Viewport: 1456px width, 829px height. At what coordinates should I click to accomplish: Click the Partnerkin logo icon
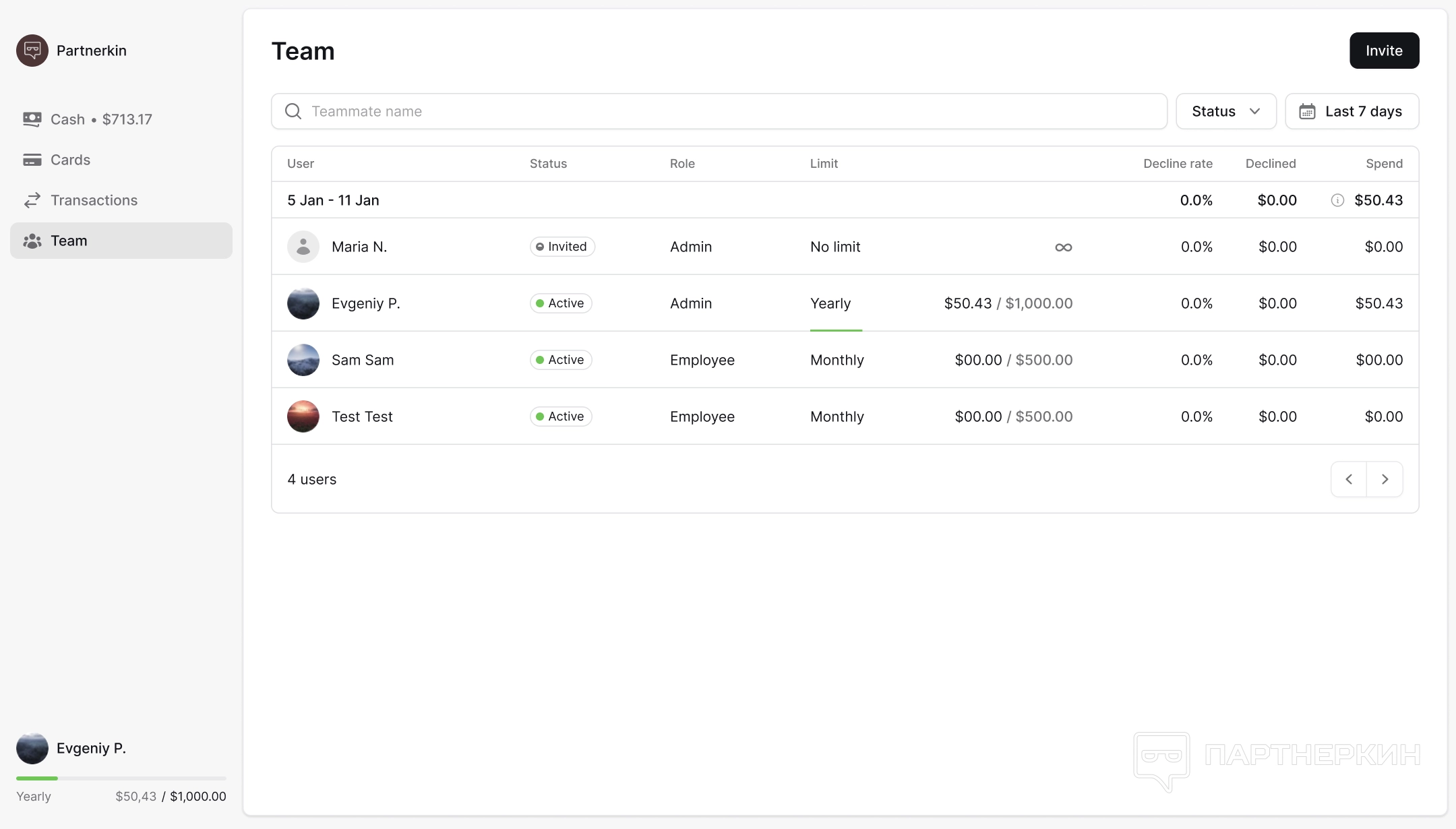click(x=32, y=51)
